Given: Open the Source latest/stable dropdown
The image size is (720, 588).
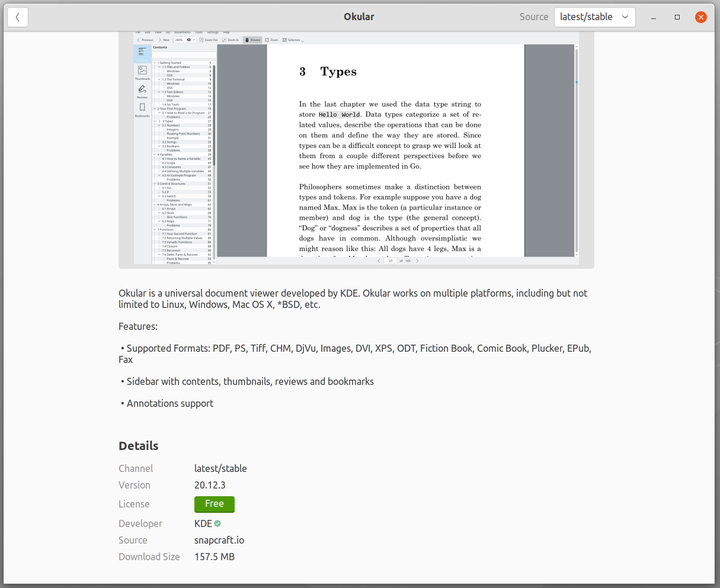Looking at the screenshot, I should click(595, 17).
